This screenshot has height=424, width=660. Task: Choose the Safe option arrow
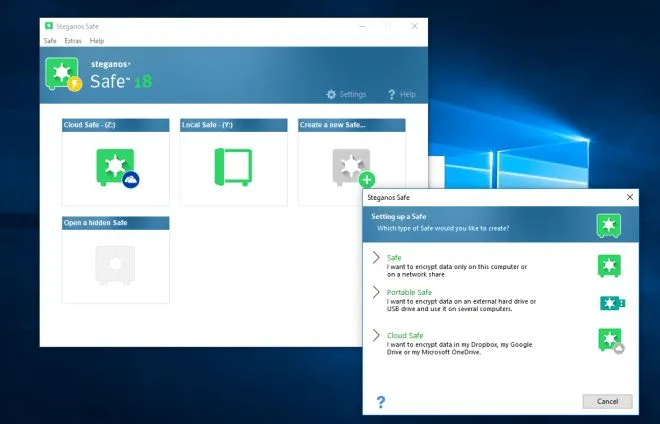pyautogui.click(x=376, y=258)
